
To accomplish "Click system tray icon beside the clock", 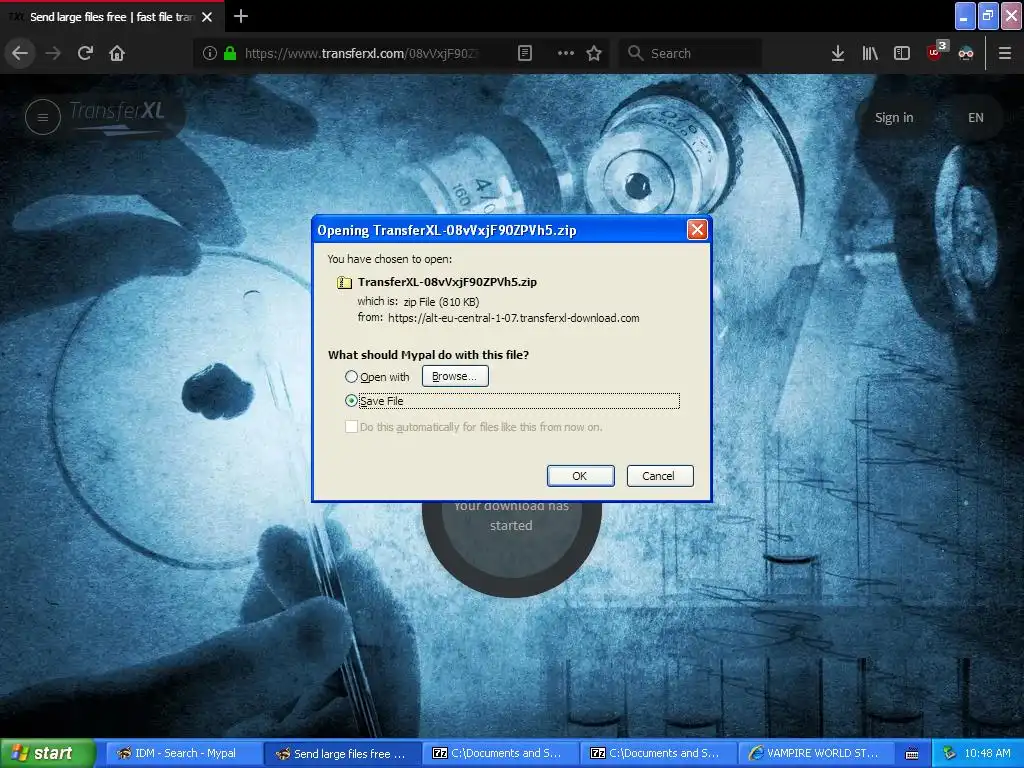I will click(x=949, y=754).
